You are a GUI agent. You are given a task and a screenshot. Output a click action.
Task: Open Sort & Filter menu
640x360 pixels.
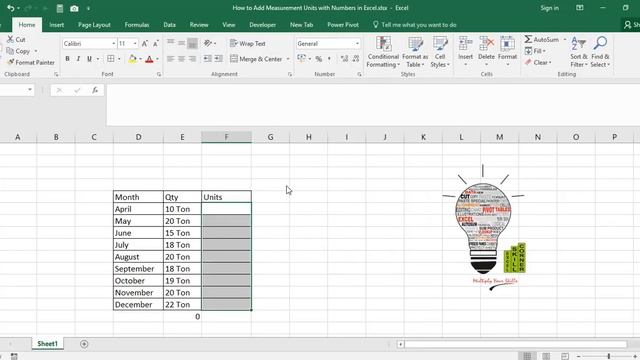coord(579,52)
